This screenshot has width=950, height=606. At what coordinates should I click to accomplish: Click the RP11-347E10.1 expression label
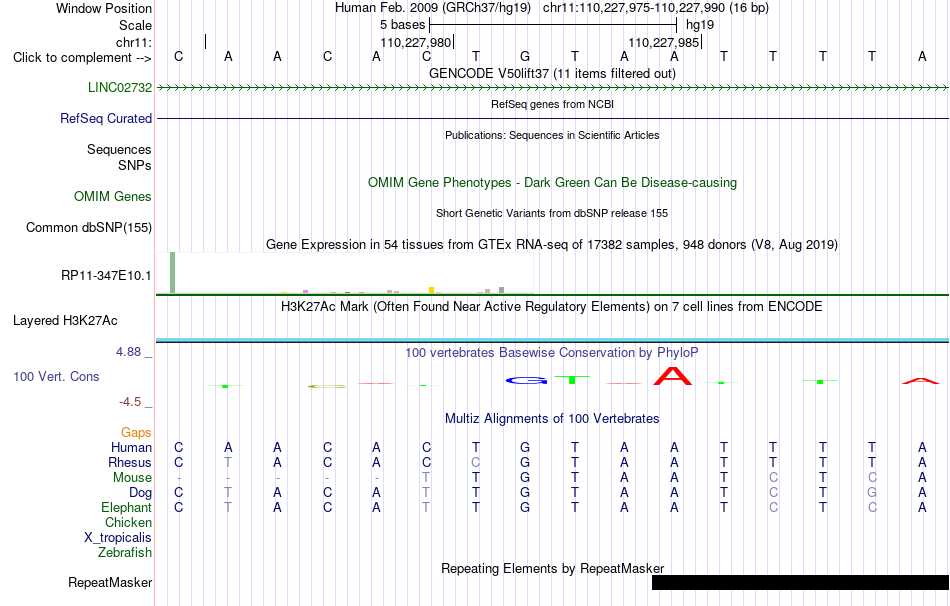(x=106, y=276)
